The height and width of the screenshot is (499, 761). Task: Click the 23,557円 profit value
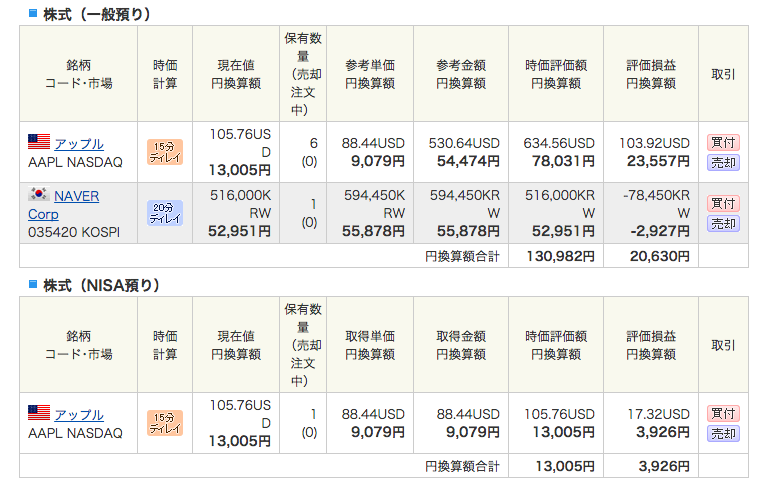pyautogui.click(x=658, y=161)
